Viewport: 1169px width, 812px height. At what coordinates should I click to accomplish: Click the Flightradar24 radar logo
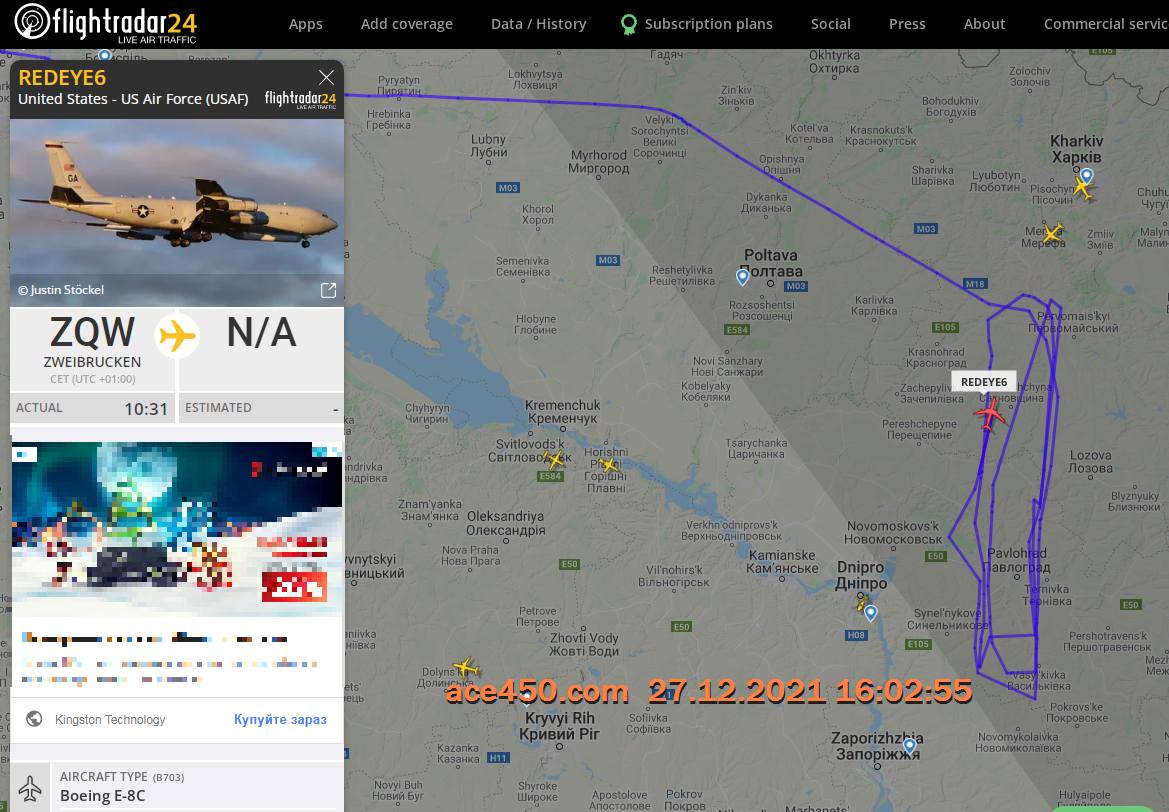(x=32, y=22)
